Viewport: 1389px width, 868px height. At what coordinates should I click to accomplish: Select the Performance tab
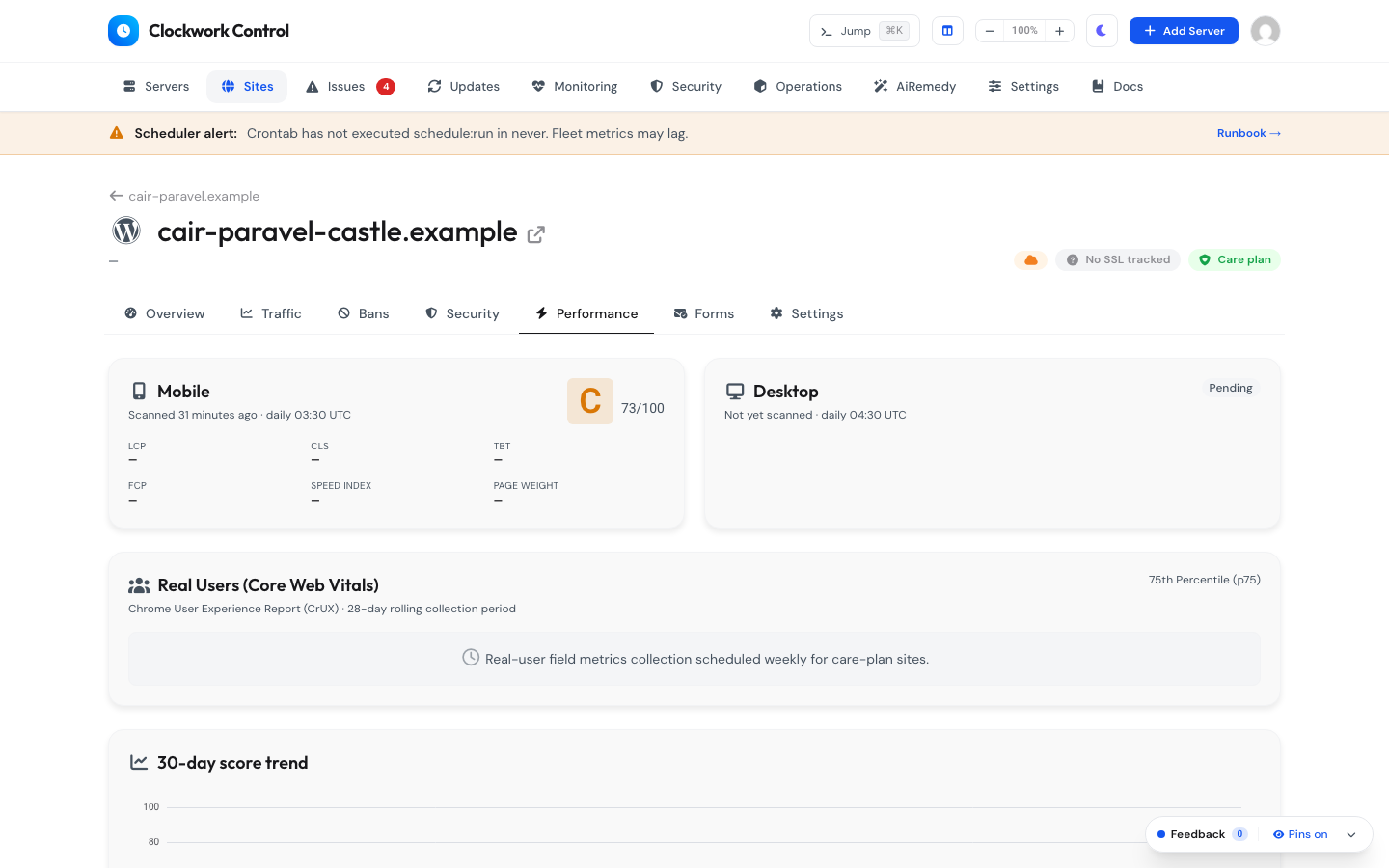586,313
